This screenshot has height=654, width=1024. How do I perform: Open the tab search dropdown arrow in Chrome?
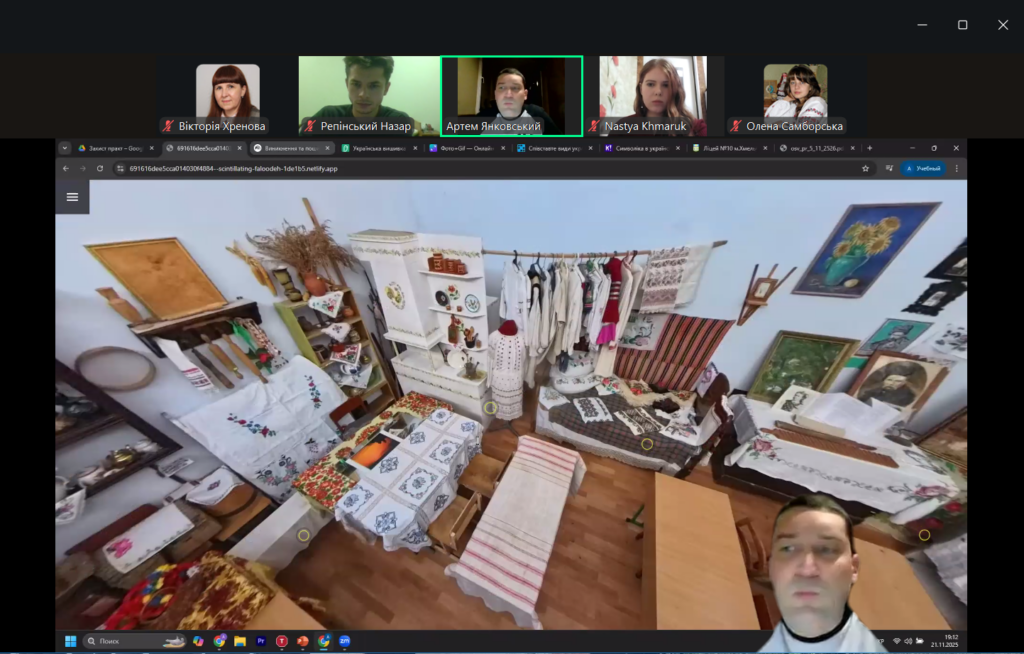pyautogui.click(x=65, y=148)
